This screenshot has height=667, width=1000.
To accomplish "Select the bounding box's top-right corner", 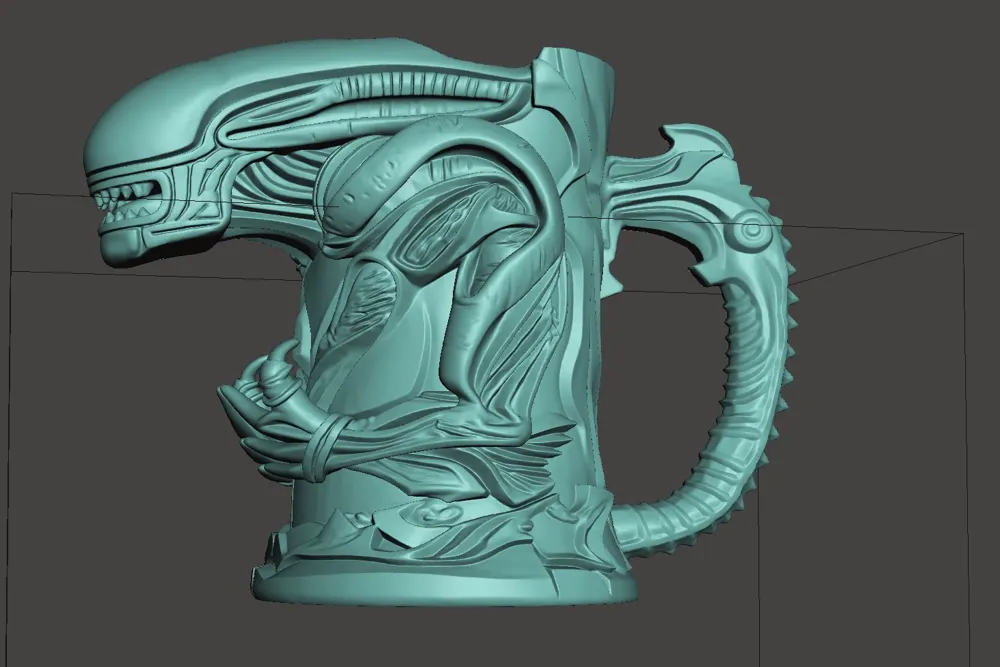I will point(963,234).
